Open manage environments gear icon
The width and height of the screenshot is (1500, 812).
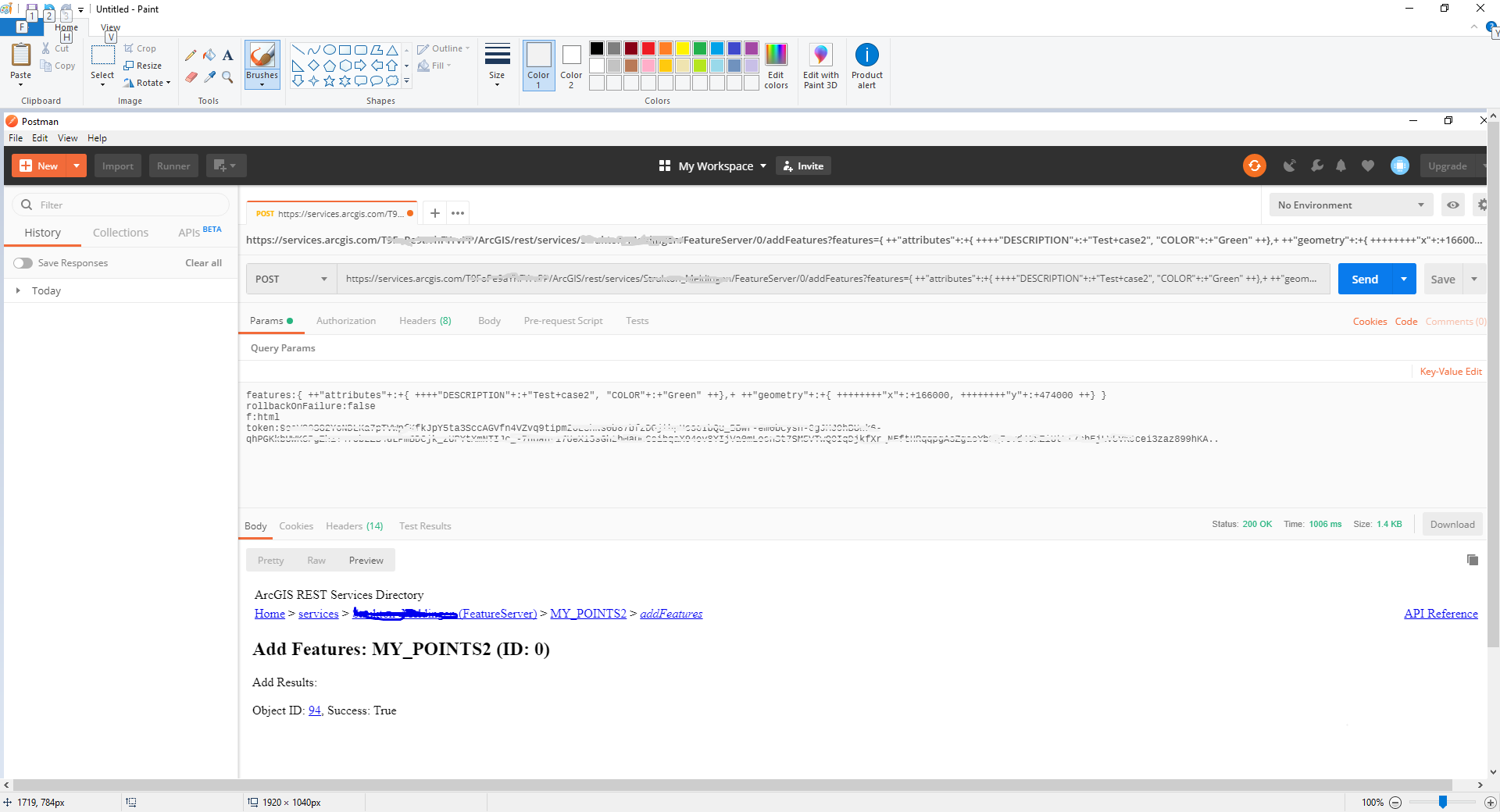click(1481, 205)
